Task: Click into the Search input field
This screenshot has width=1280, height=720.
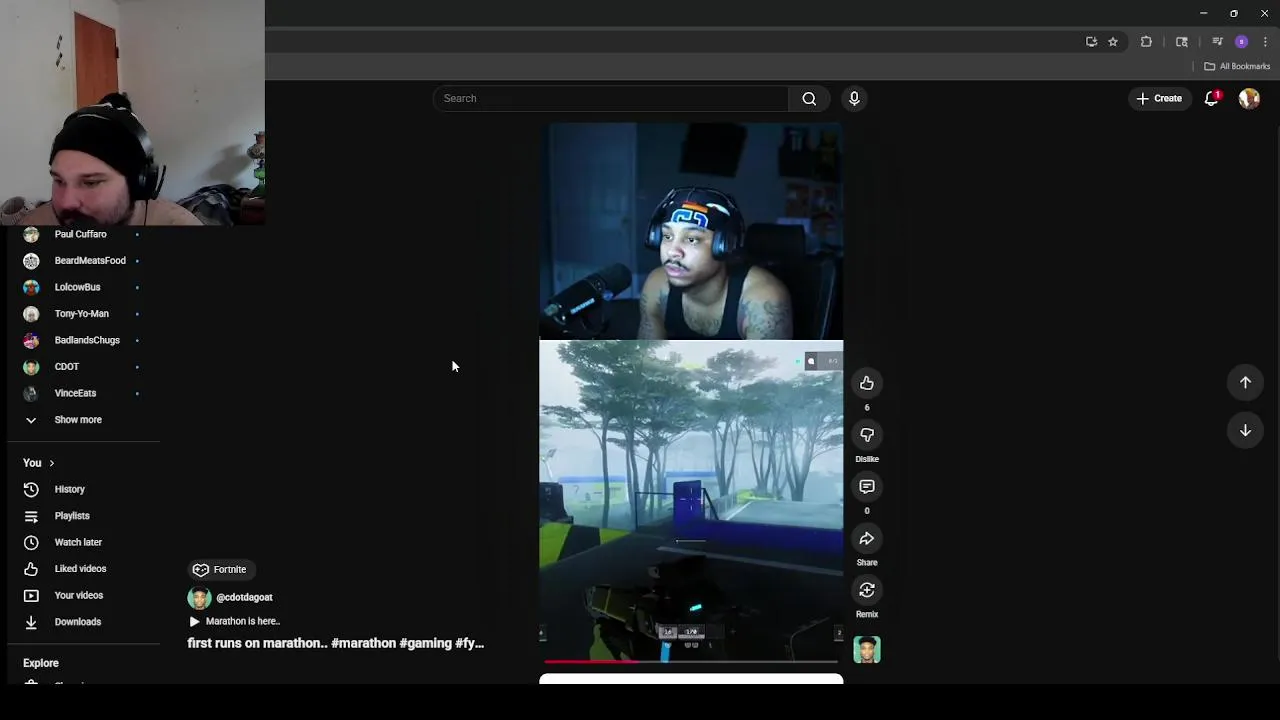Action: point(611,98)
